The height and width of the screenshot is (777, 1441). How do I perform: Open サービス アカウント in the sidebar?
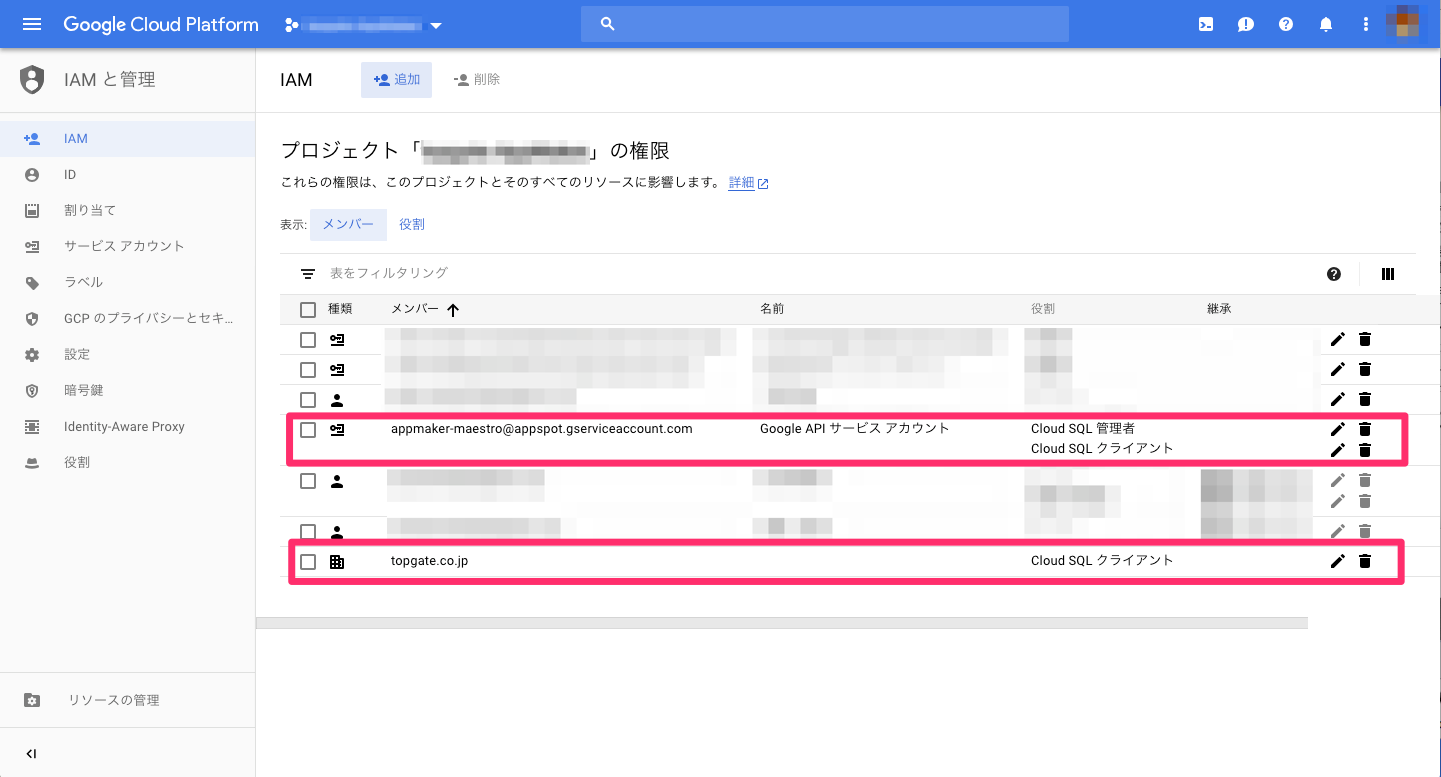tap(128, 246)
